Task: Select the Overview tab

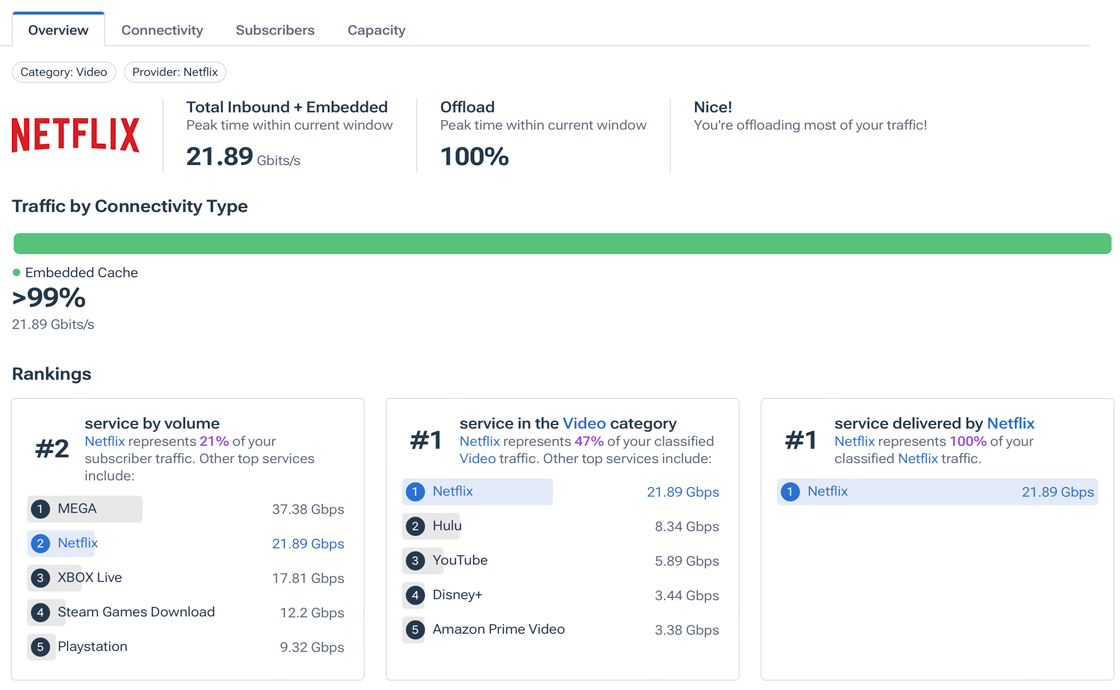Action: click(x=57, y=29)
